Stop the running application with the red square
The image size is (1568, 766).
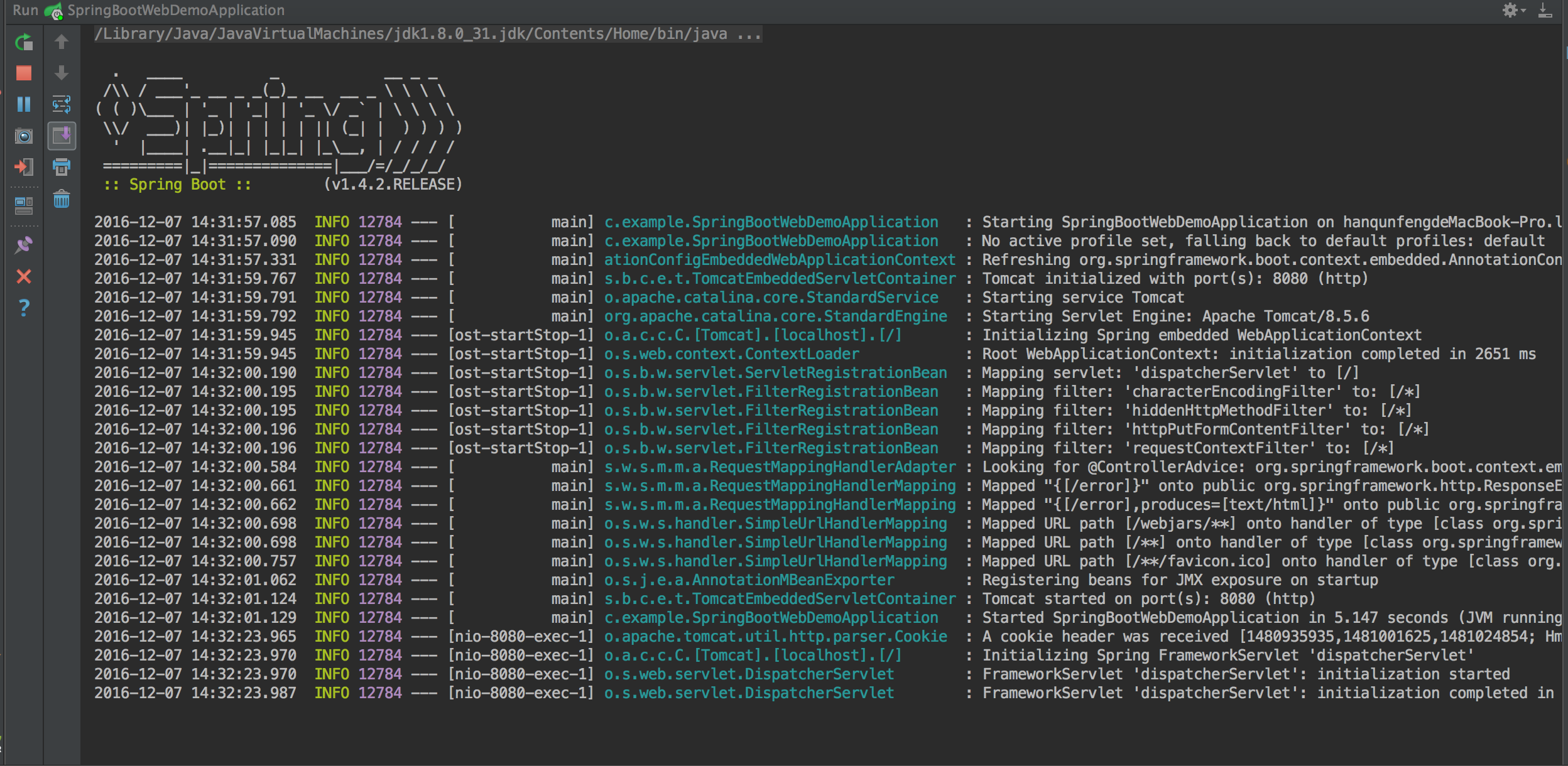point(24,73)
